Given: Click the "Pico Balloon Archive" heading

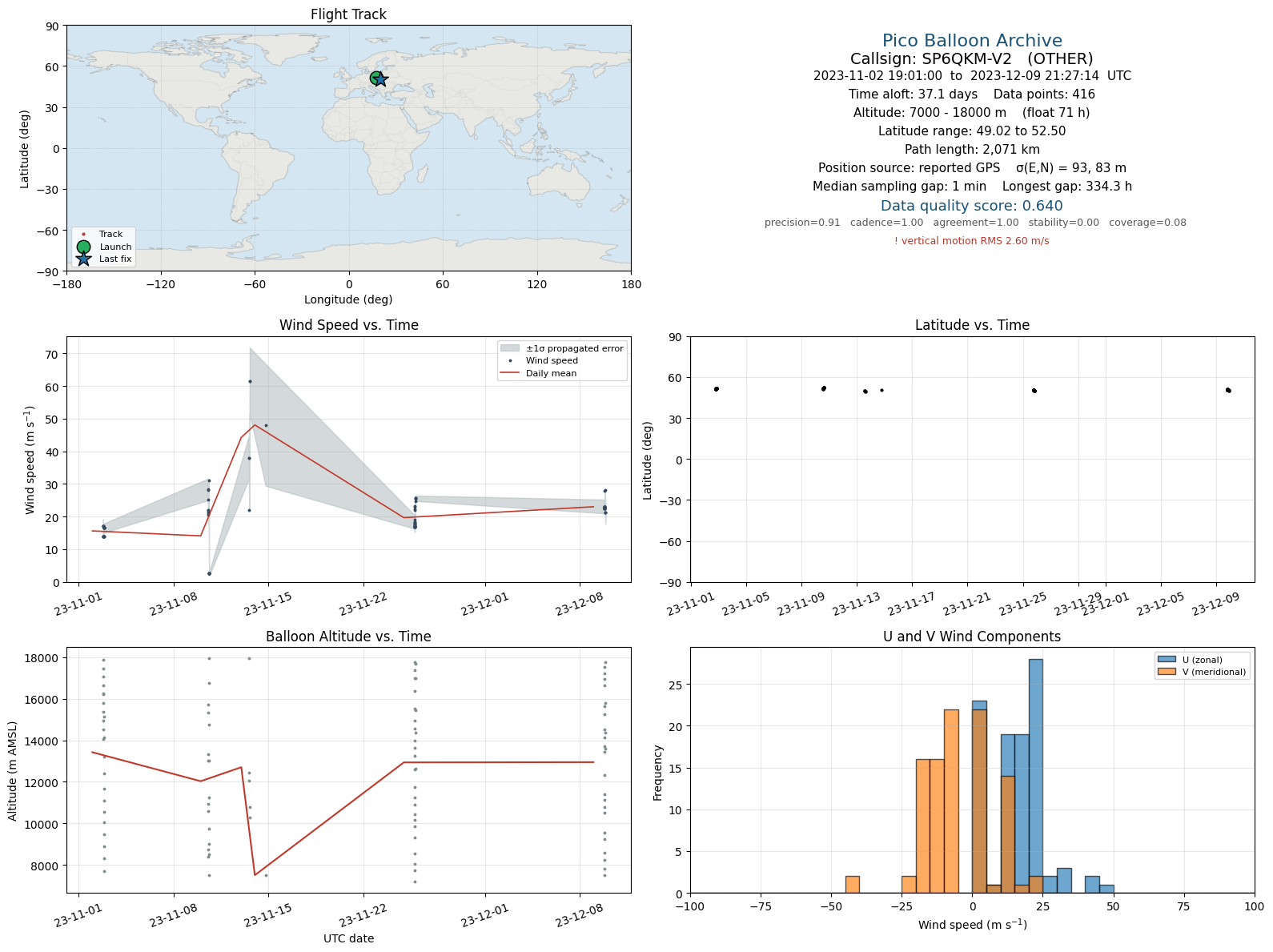Looking at the screenshot, I should click(972, 41).
